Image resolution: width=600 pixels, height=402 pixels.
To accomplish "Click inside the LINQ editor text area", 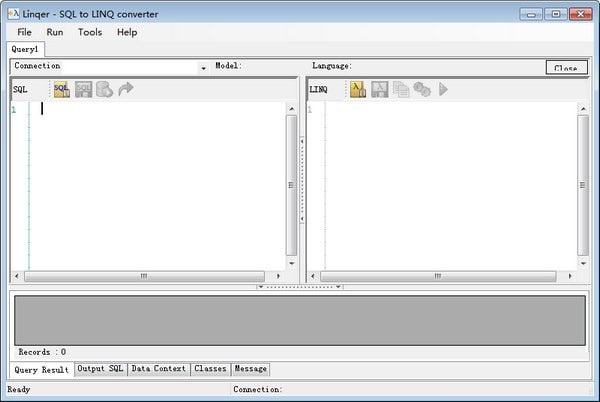I will (451, 186).
